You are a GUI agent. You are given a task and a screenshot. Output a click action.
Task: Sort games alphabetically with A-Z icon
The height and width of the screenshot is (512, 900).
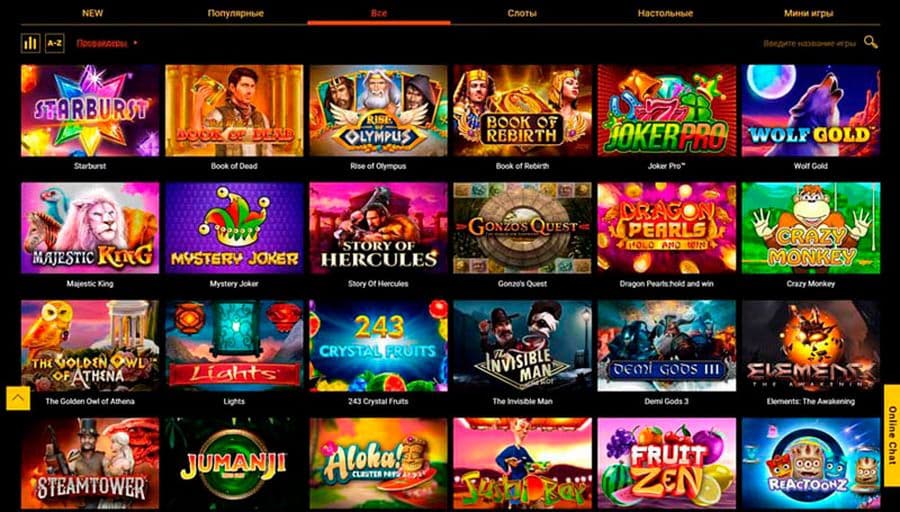pyautogui.click(x=55, y=43)
